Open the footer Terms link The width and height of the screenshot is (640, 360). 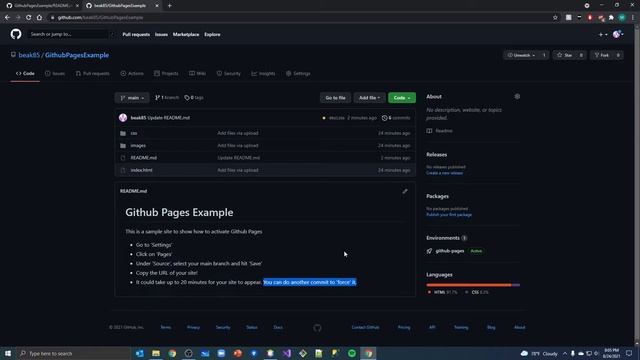pyautogui.click(x=166, y=327)
